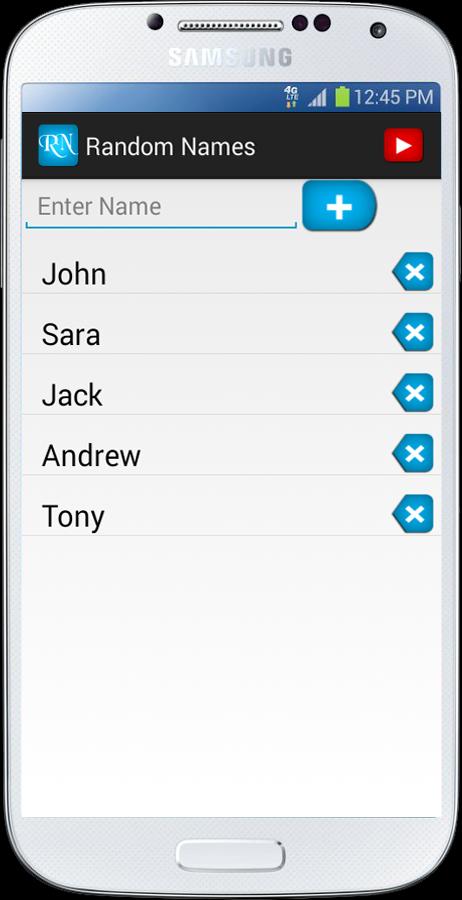Click the RN app logo icon

(58, 145)
